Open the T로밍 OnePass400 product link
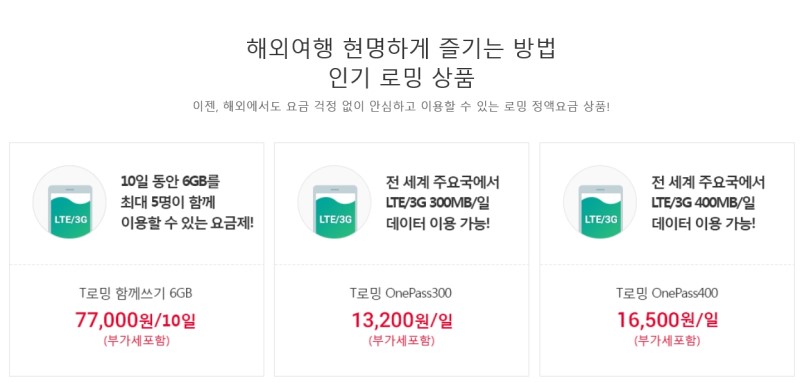This screenshot has height=383, width=800. [667, 293]
